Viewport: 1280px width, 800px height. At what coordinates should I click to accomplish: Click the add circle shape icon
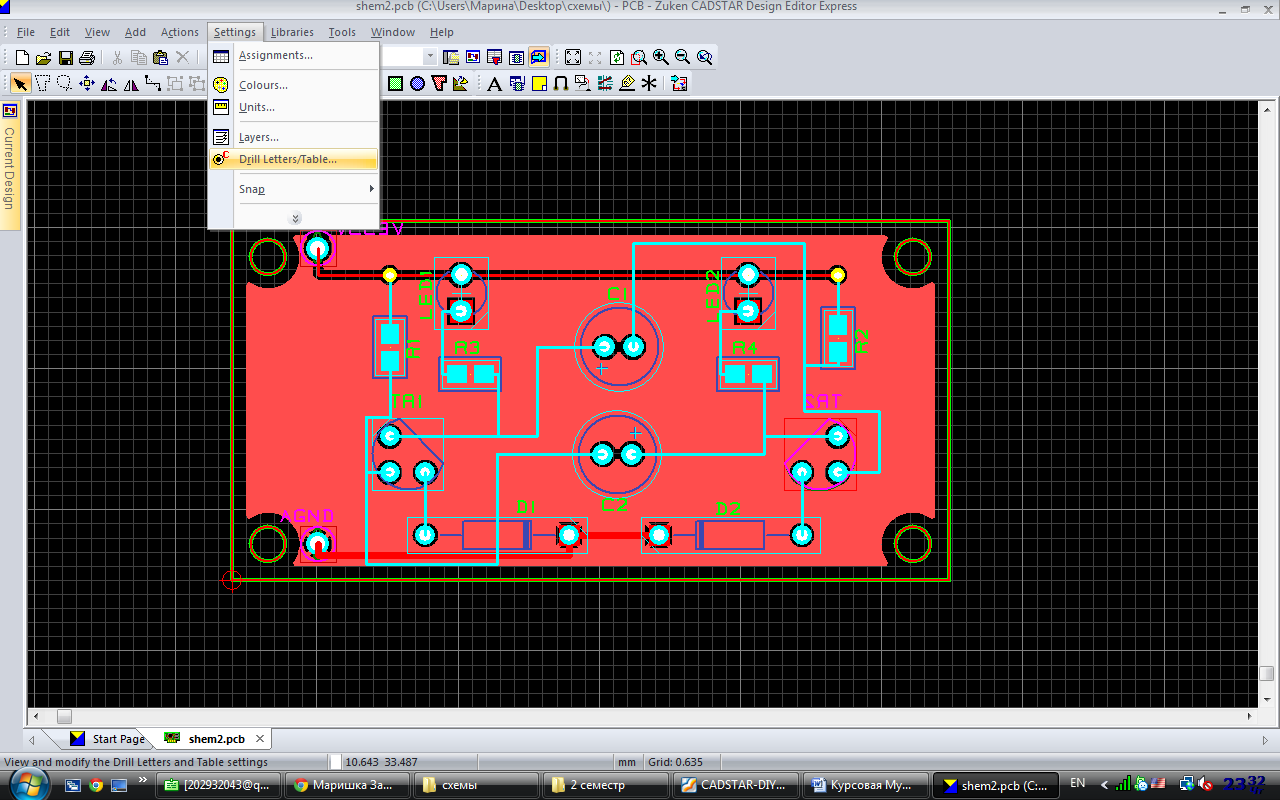point(417,84)
